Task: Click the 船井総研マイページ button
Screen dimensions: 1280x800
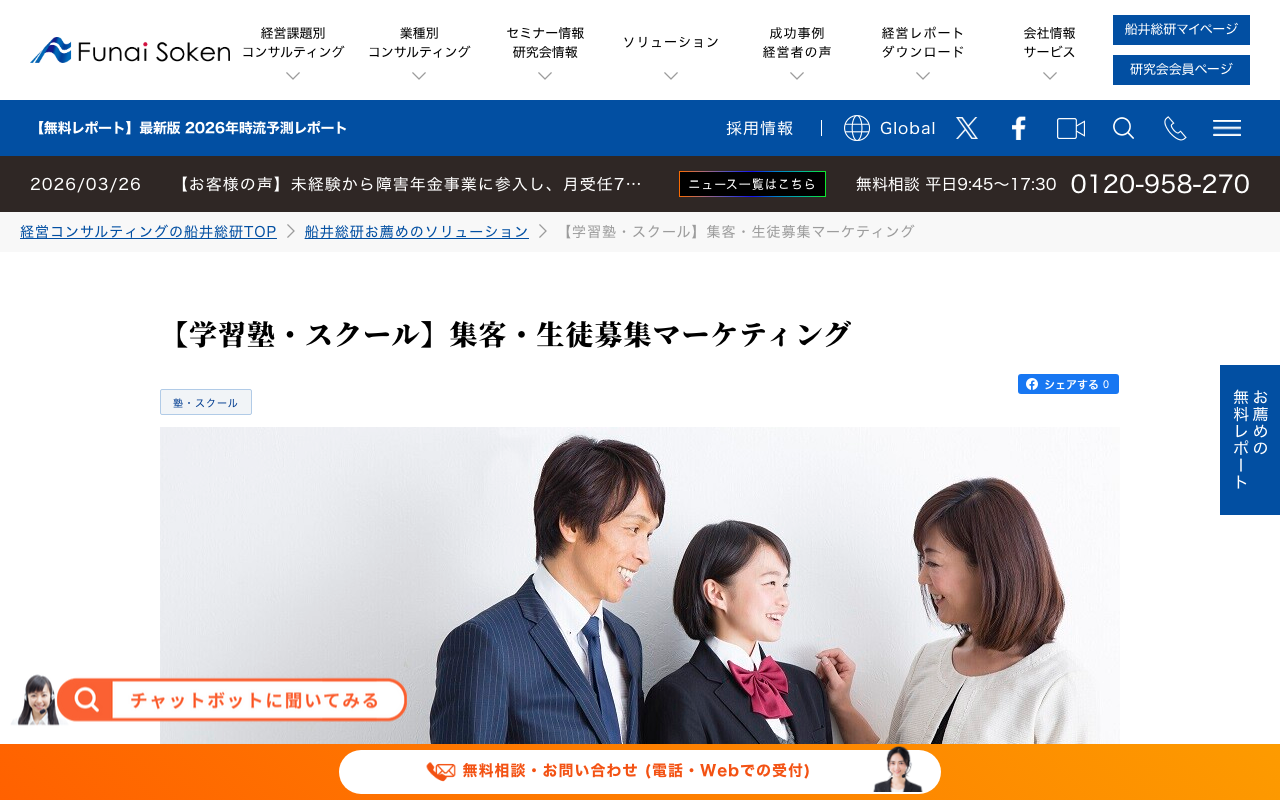Action: [x=1181, y=30]
